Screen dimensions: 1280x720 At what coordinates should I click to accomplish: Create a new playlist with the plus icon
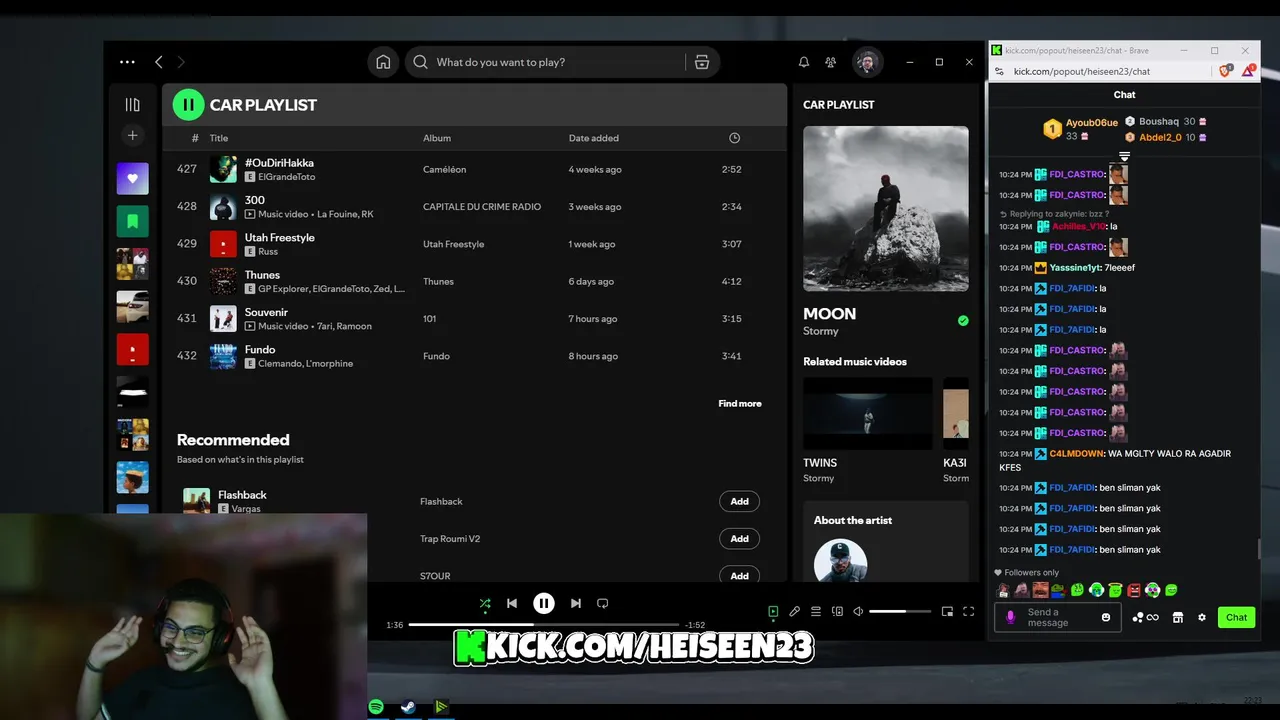[132, 135]
